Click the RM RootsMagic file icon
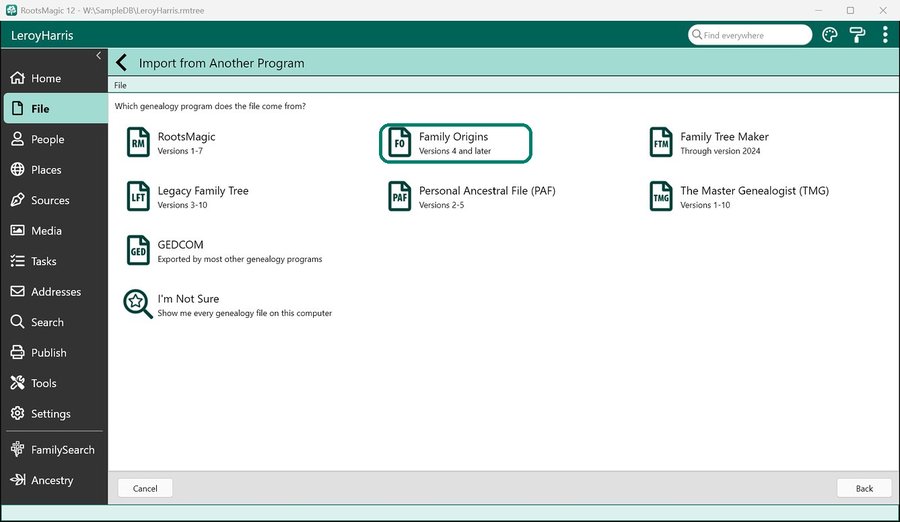This screenshot has width=900, height=522. pyautogui.click(x=138, y=142)
